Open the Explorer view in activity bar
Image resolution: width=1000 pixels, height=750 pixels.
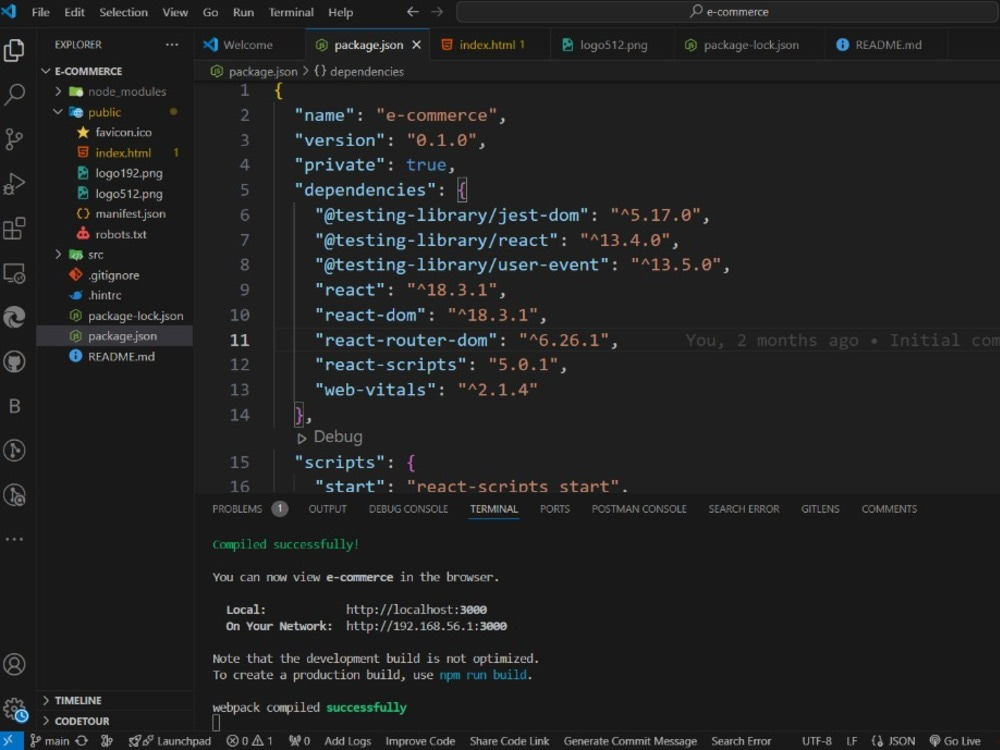tap(14, 50)
